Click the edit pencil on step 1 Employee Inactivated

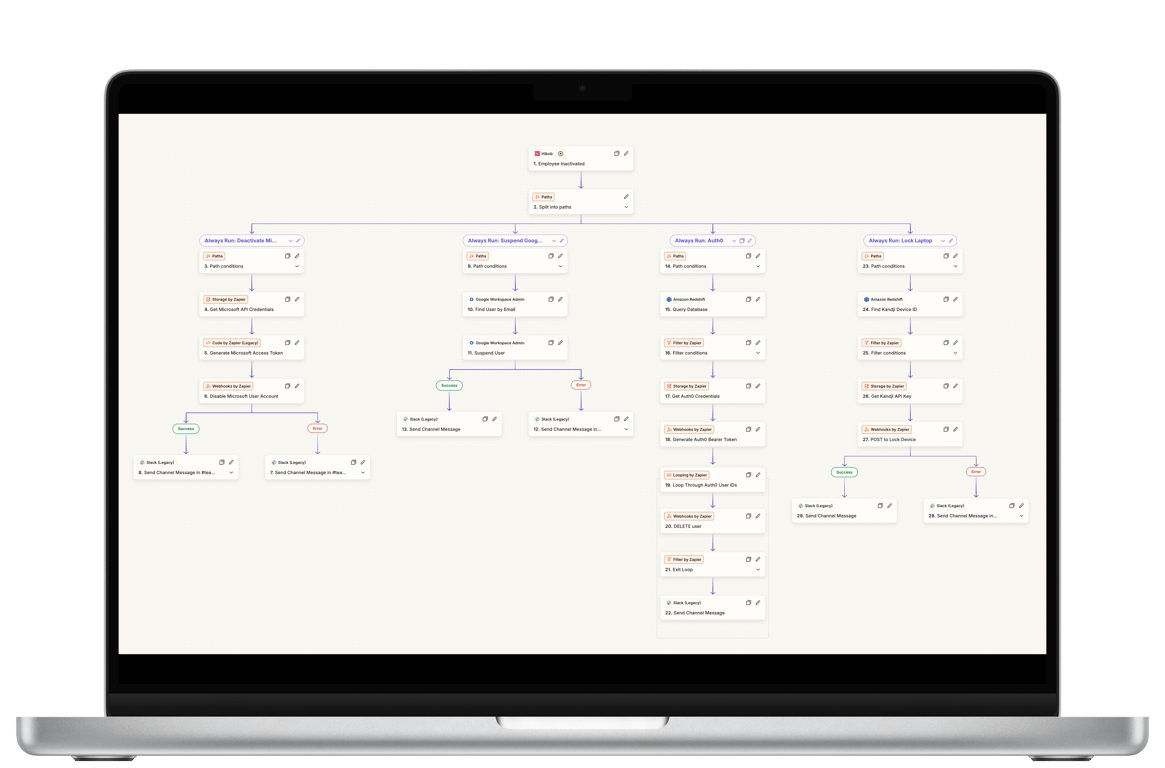(626, 154)
